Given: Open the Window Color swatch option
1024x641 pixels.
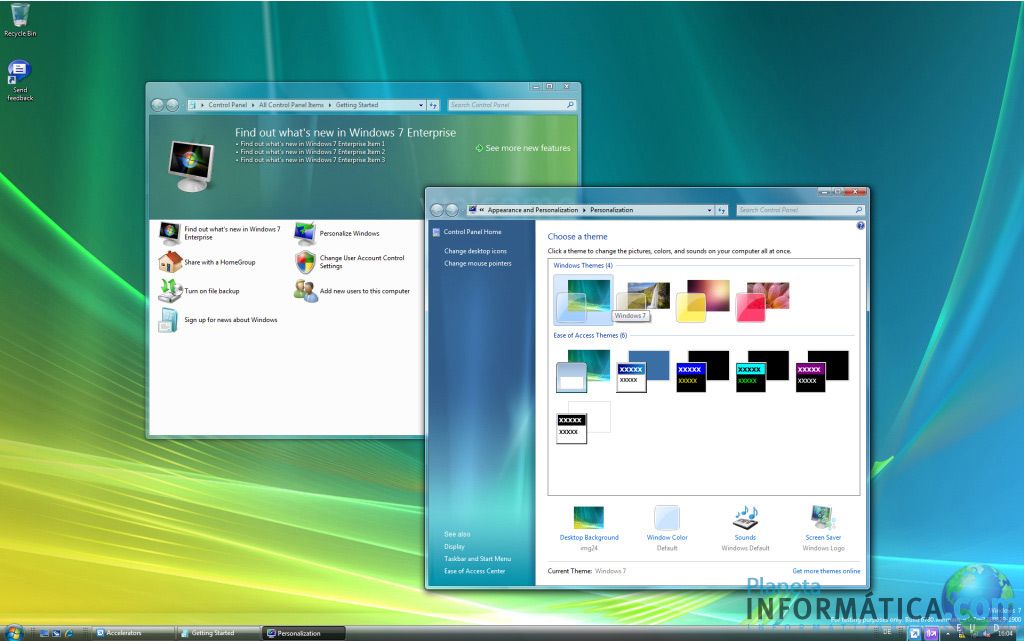Looking at the screenshot, I should (x=667, y=518).
